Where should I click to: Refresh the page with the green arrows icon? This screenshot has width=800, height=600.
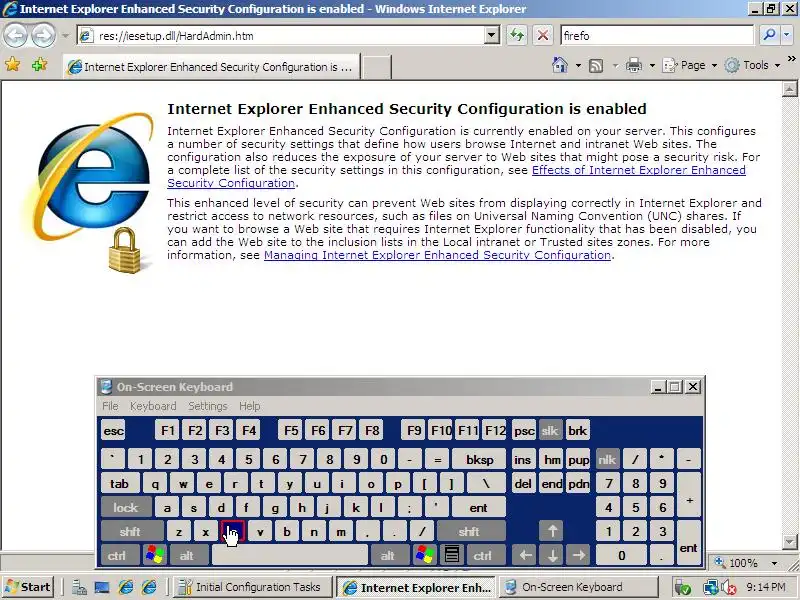(x=517, y=35)
